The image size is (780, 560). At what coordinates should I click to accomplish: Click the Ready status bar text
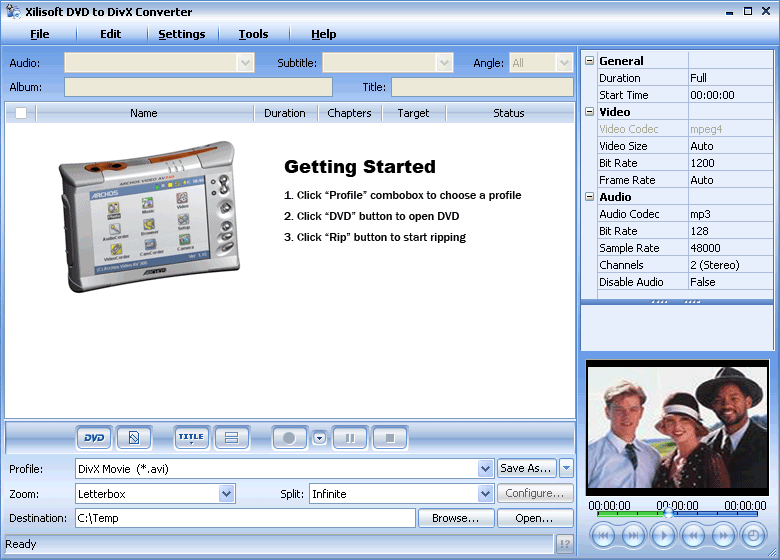[21, 544]
